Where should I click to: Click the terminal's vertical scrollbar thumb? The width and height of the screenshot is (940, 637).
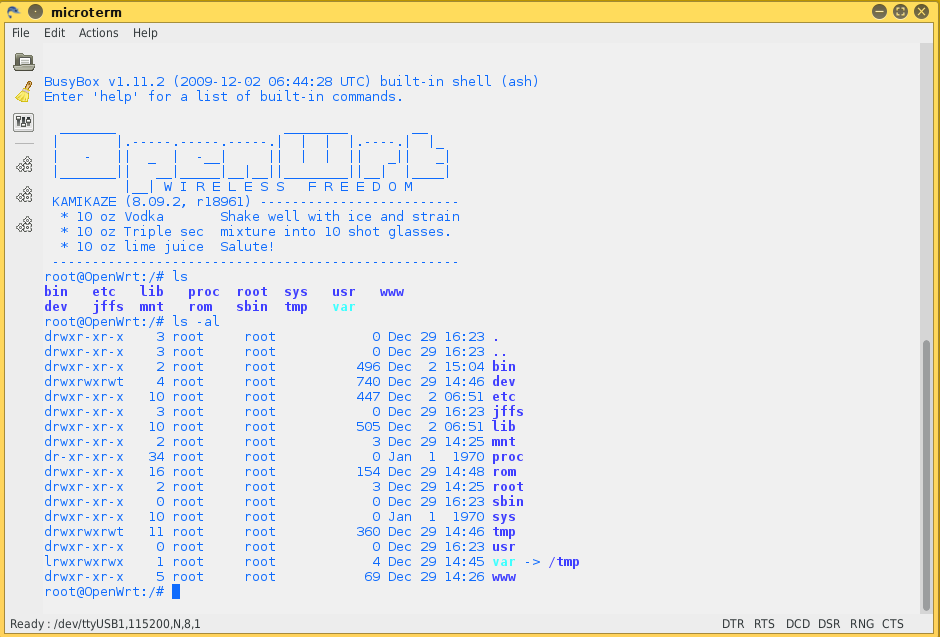pos(926,475)
